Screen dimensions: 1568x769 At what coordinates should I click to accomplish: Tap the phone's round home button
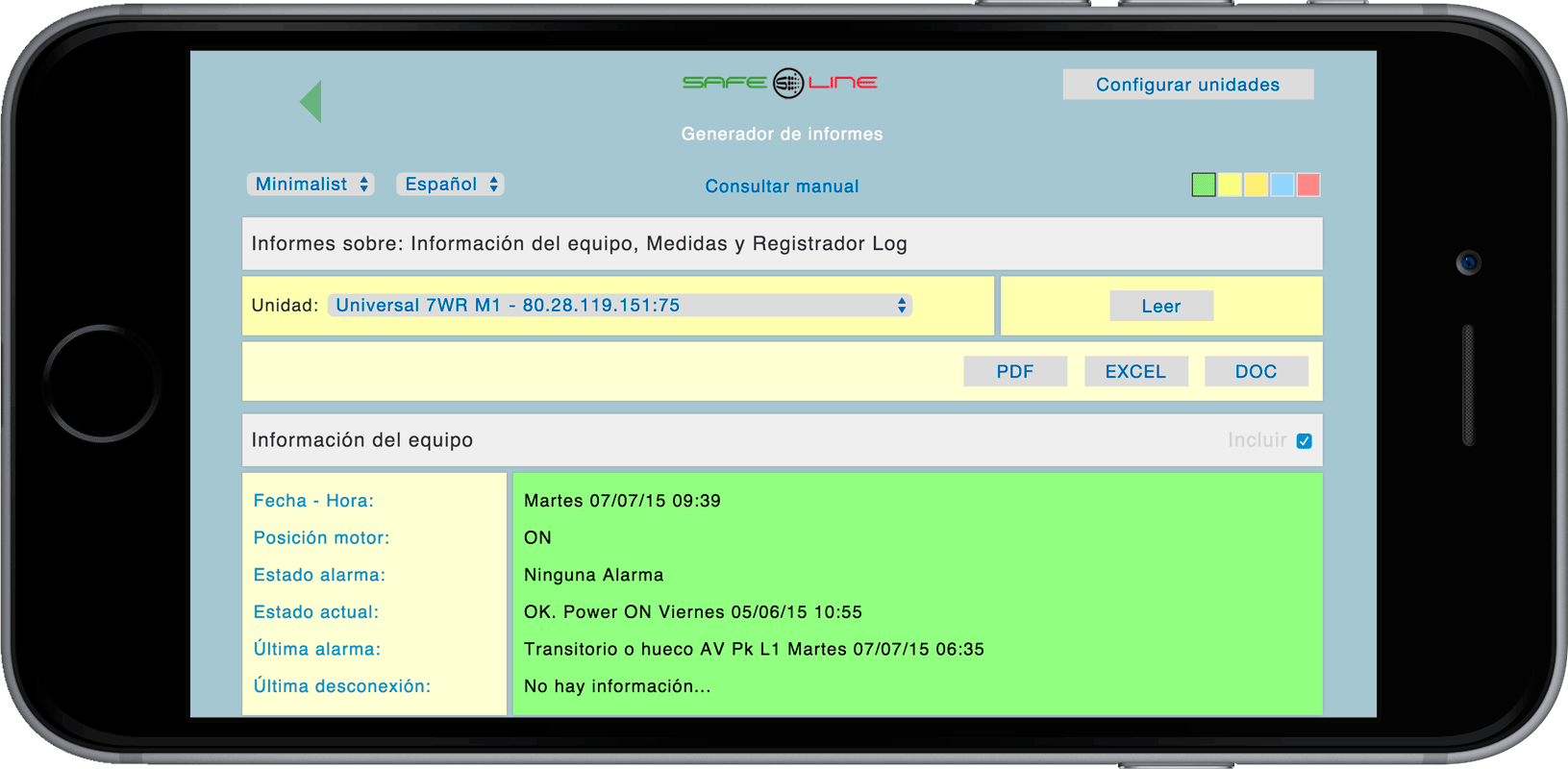(x=101, y=384)
